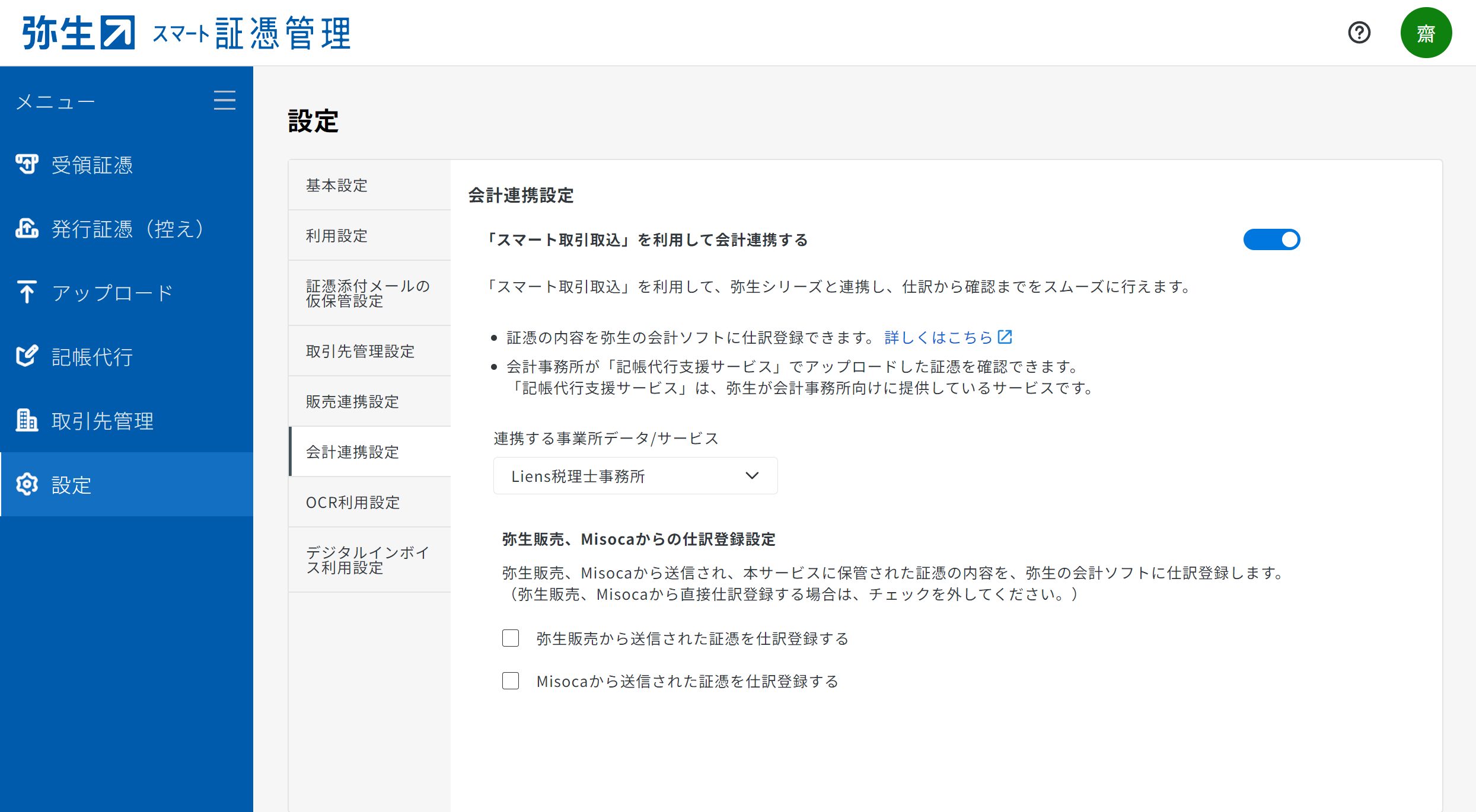
Task: Check 弥生販売から送信された証憑を仕訳登録する
Action: 511,638
